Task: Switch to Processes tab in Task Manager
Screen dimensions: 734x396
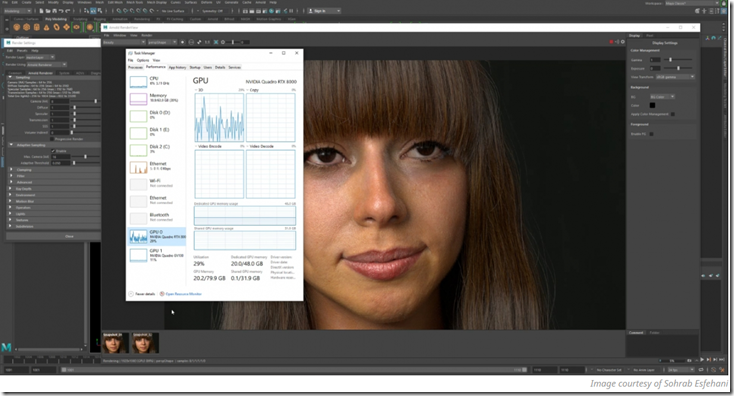Action: coord(135,67)
